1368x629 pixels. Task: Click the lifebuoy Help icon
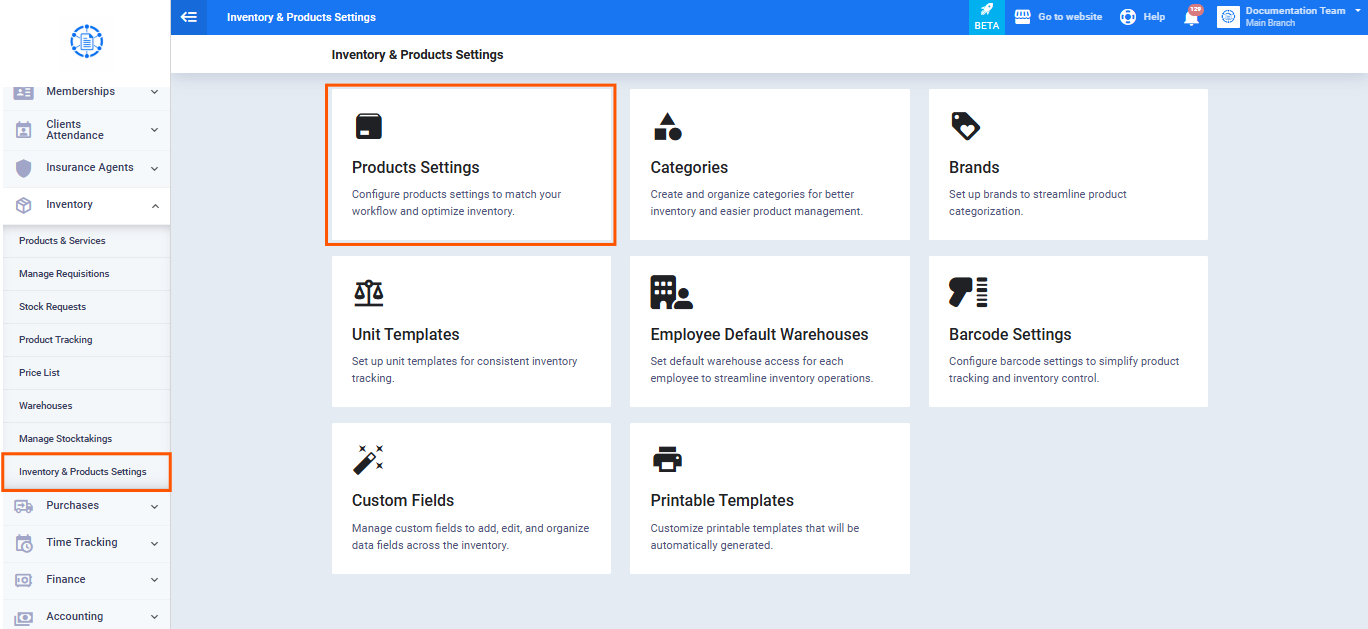click(1128, 17)
